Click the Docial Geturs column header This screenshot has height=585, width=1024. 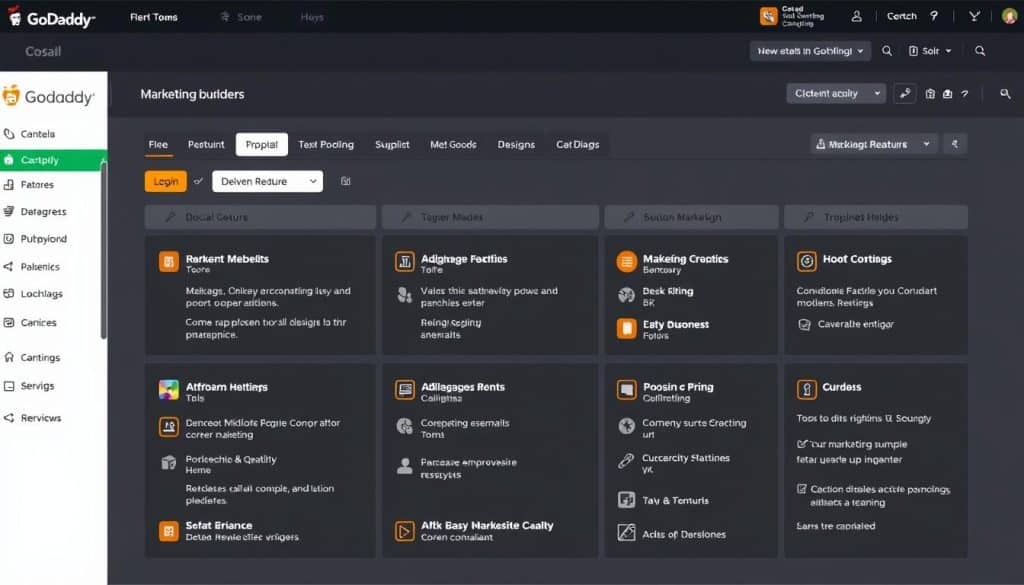[260, 217]
